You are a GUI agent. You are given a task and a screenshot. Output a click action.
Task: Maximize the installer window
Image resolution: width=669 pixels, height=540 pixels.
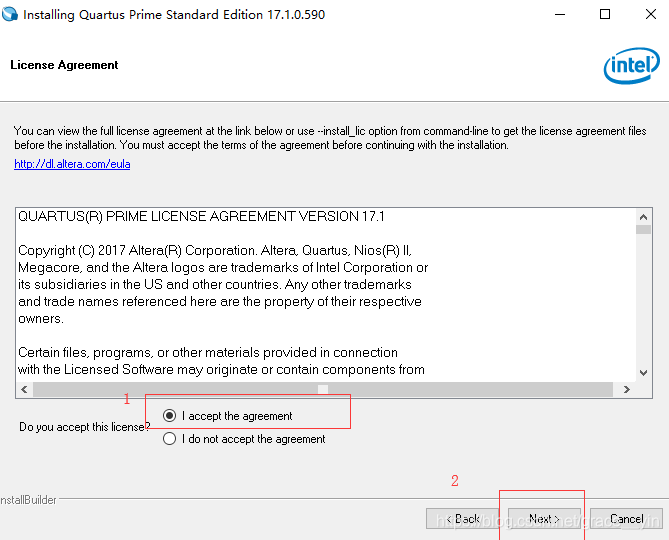coord(605,15)
